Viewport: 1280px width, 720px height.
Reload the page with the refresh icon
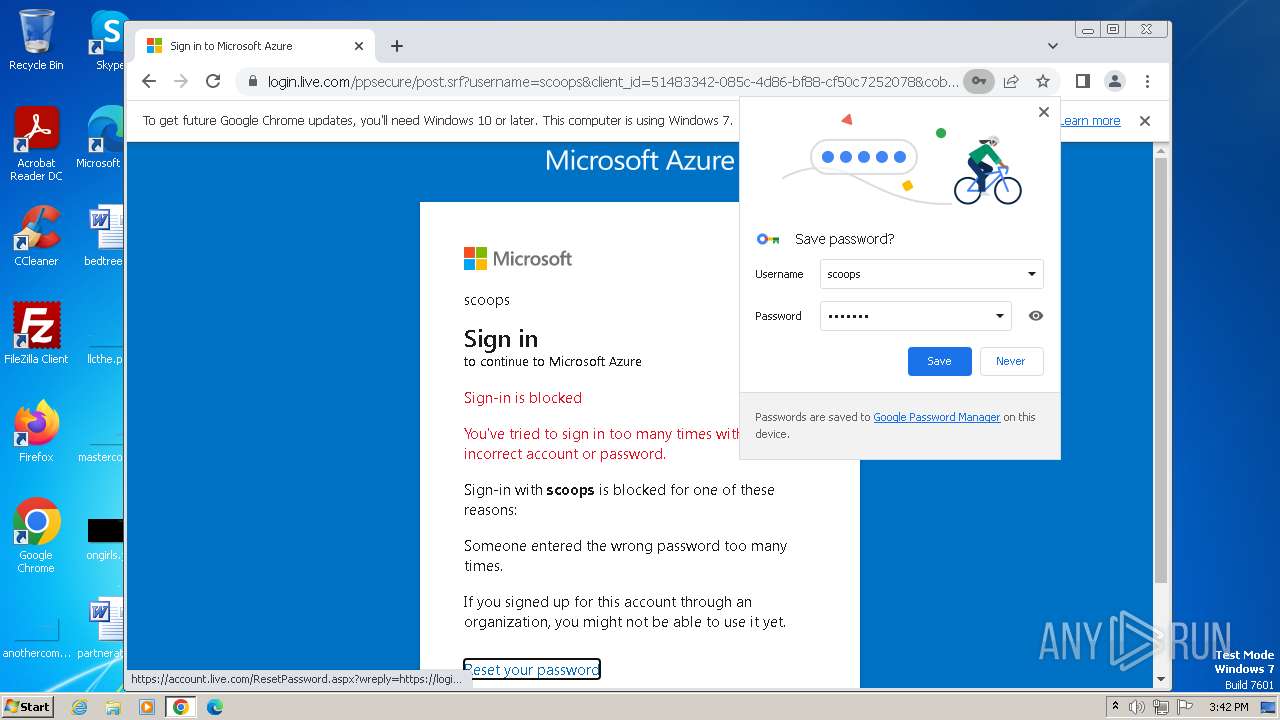click(213, 81)
